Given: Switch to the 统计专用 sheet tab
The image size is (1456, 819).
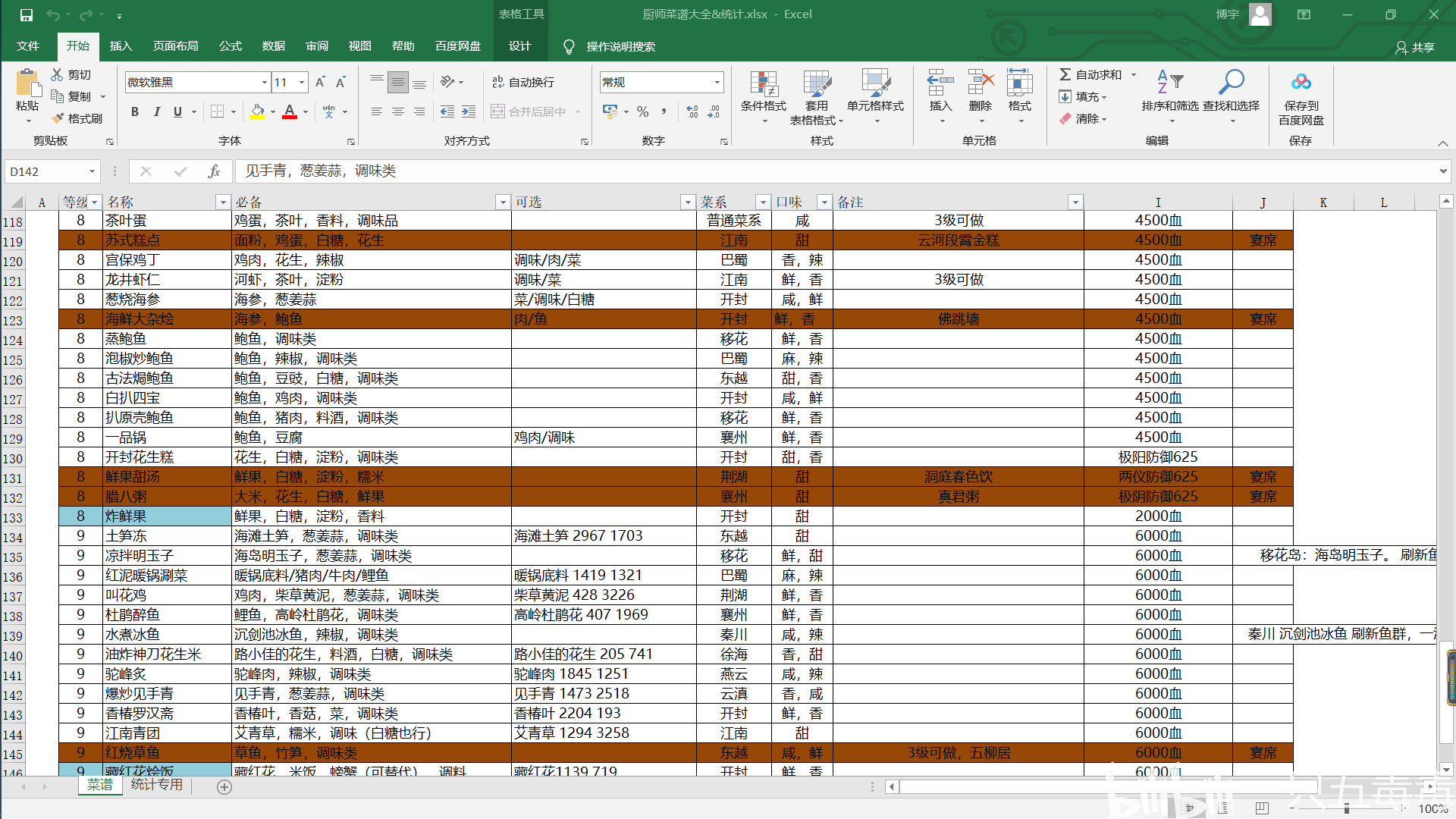Looking at the screenshot, I should click(157, 785).
